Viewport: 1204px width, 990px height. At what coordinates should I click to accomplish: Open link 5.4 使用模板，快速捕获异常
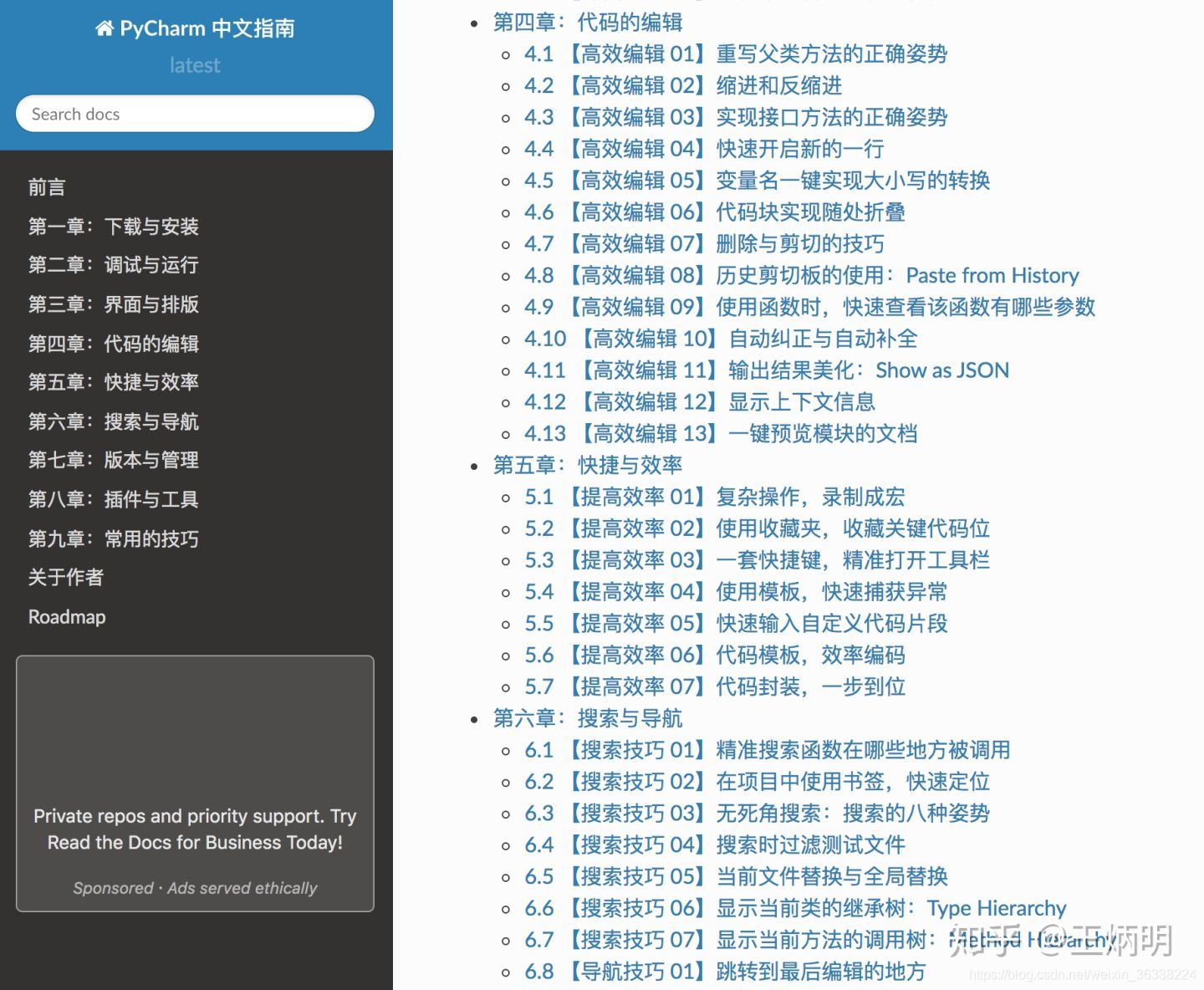coord(736,592)
